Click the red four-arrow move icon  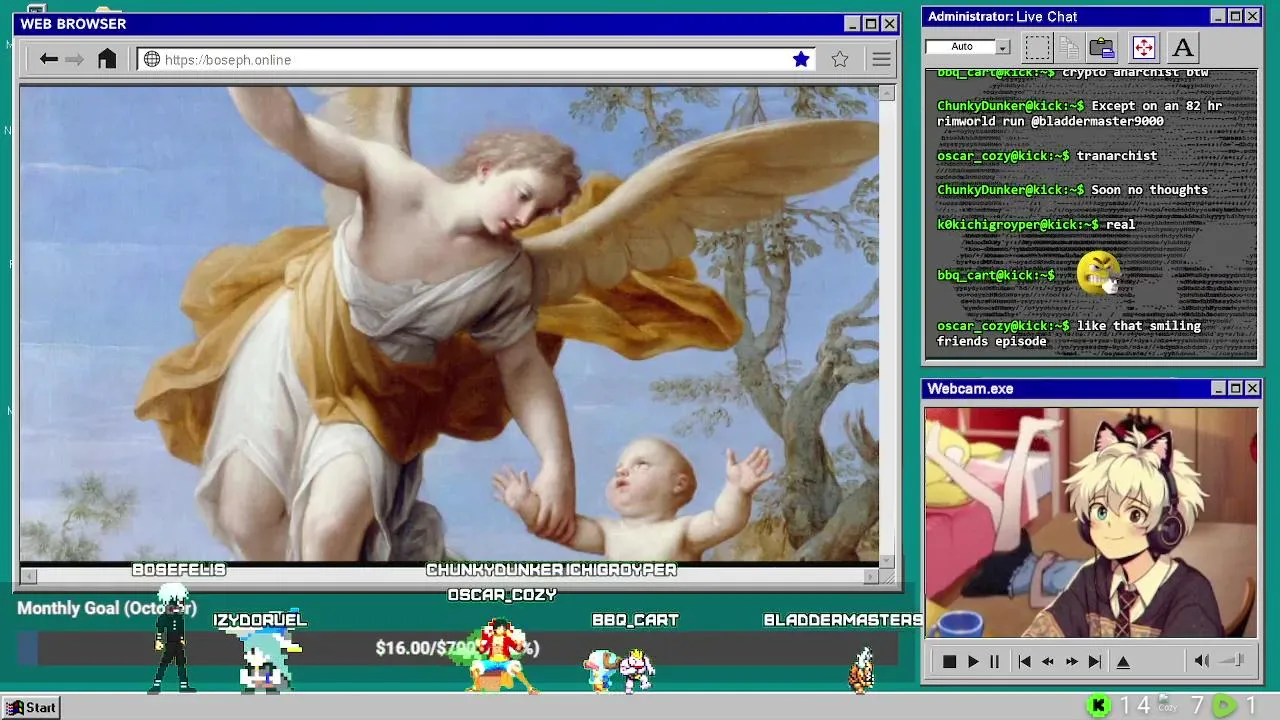(x=1143, y=47)
